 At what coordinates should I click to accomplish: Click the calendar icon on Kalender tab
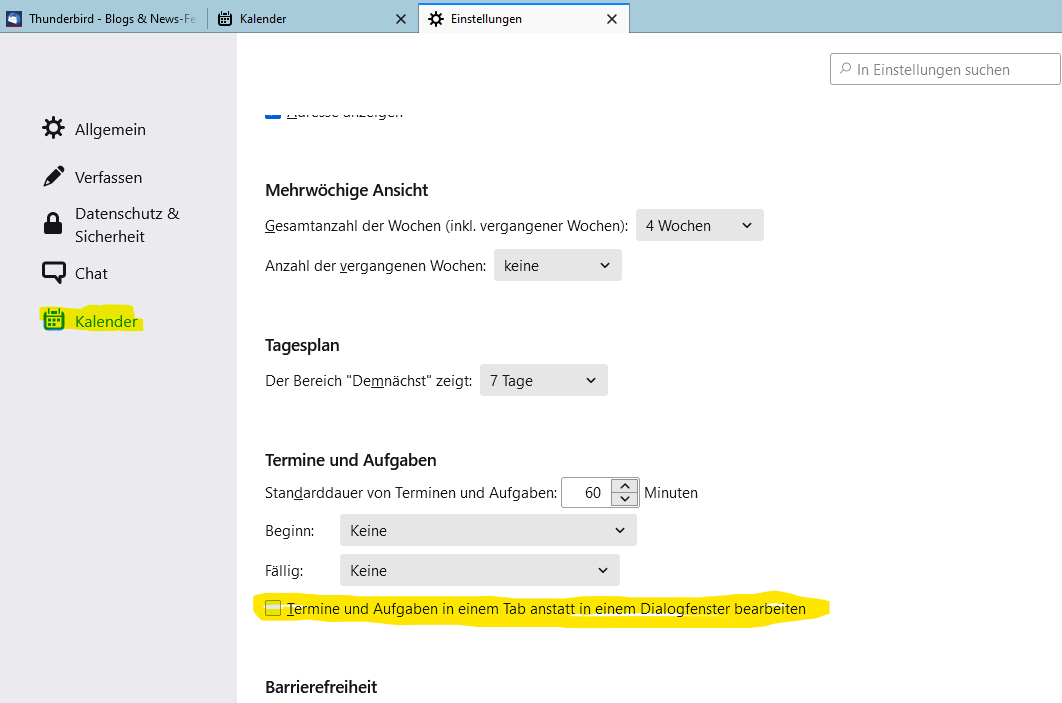pyautogui.click(x=225, y=18)
